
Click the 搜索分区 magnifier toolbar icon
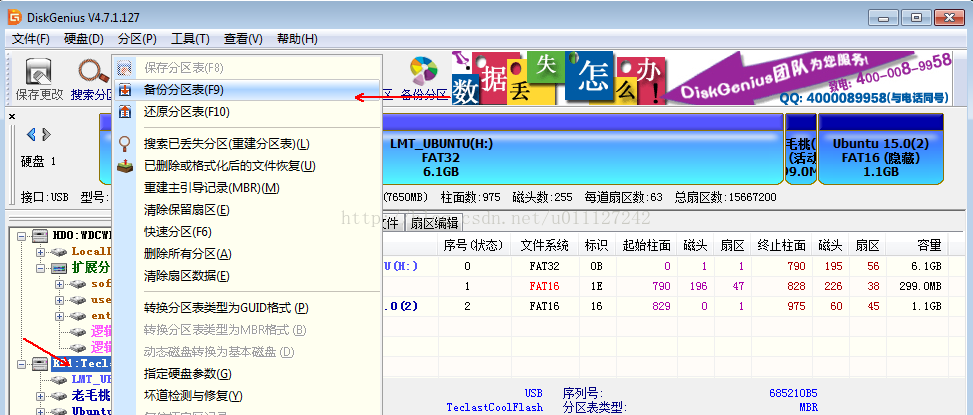(93, 72)
